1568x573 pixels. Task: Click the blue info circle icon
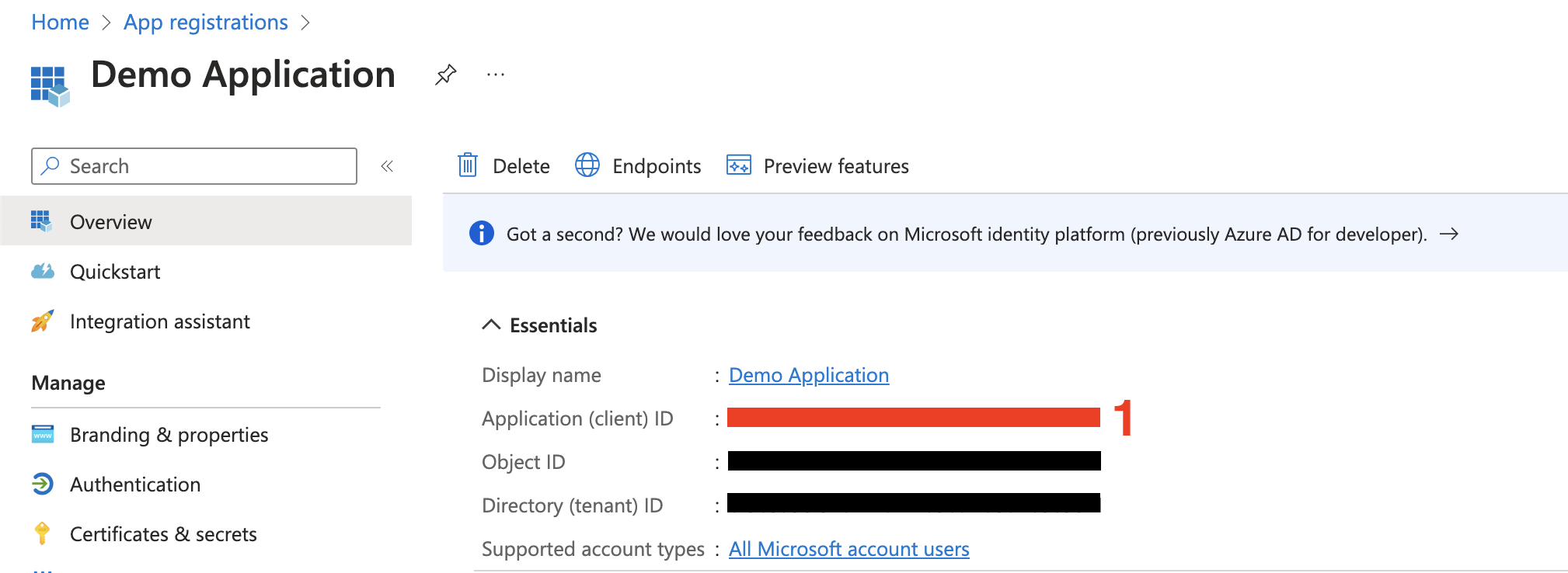[x=482, y=233]
